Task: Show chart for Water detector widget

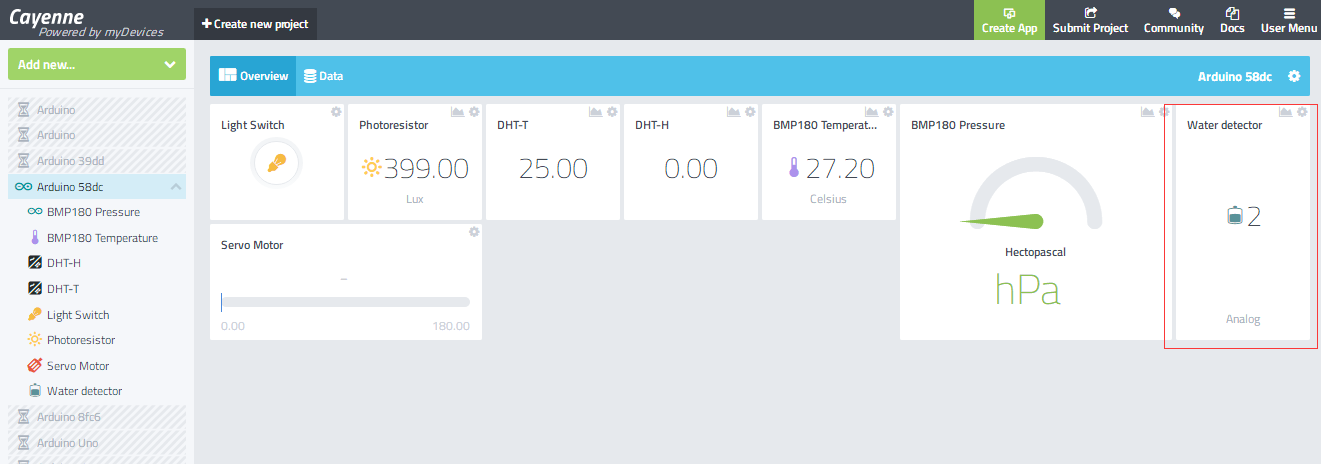Action: point(1285,112)
